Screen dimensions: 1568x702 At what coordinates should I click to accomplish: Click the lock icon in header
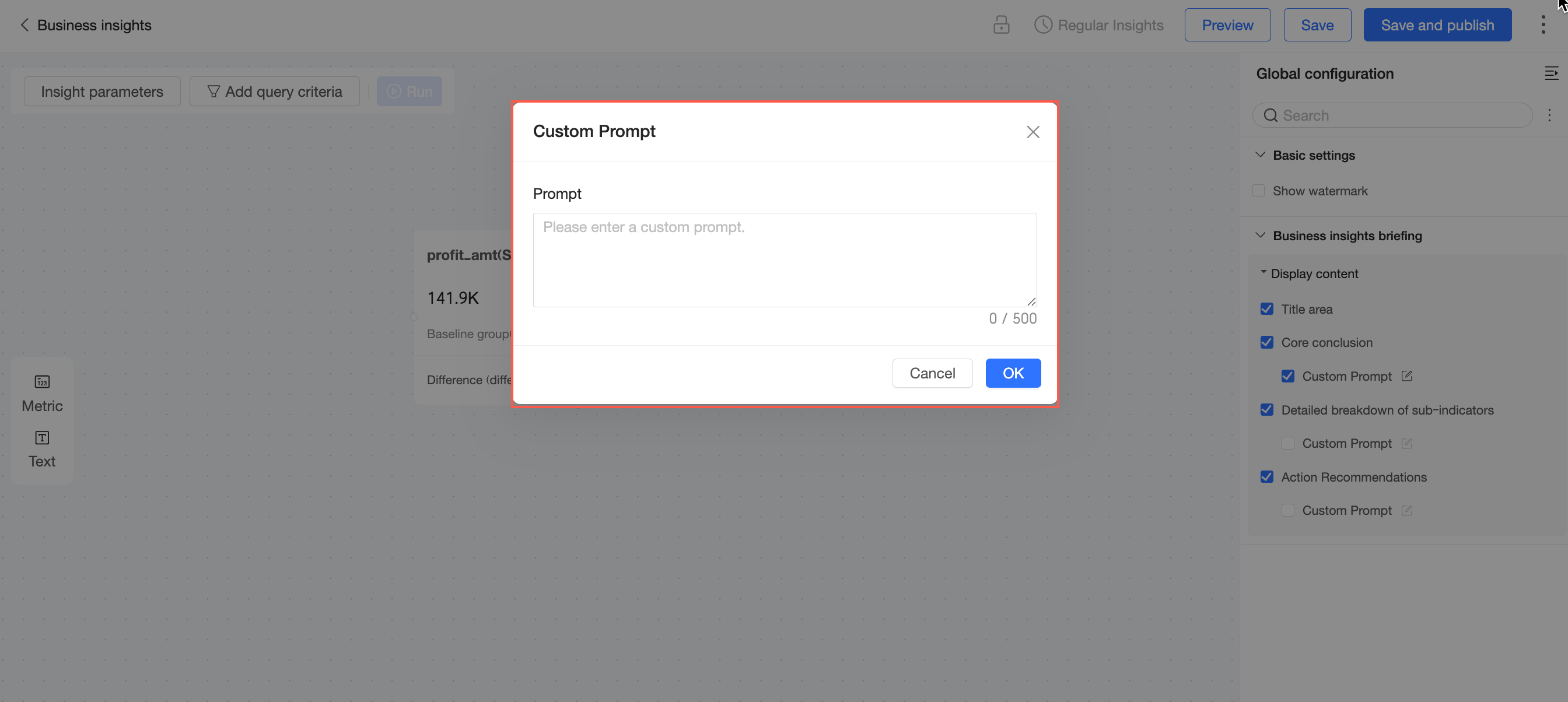(1000, 25)
